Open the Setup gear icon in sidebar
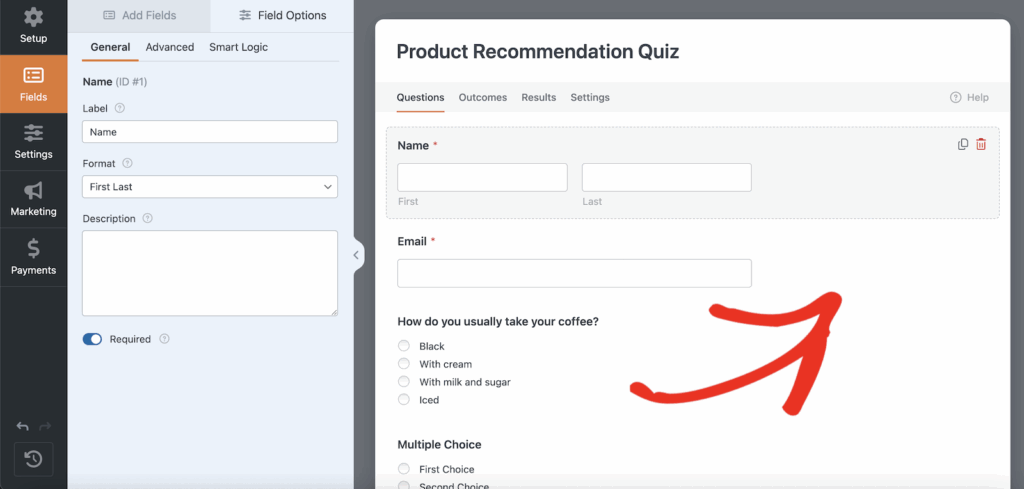Image resolution: width=1024 pixels, height=489 pixels. [33, 18]
